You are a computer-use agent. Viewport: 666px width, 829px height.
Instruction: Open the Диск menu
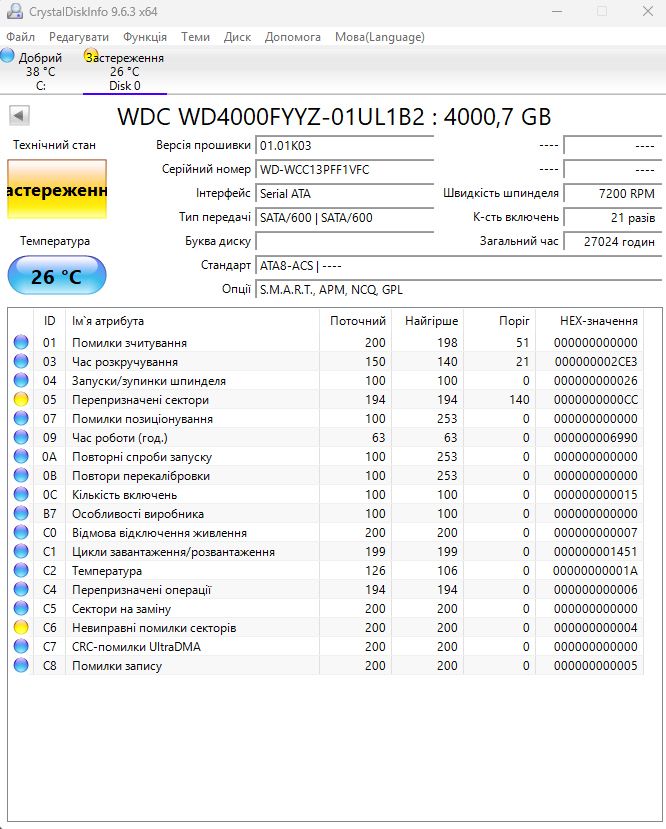pos(237,37)
